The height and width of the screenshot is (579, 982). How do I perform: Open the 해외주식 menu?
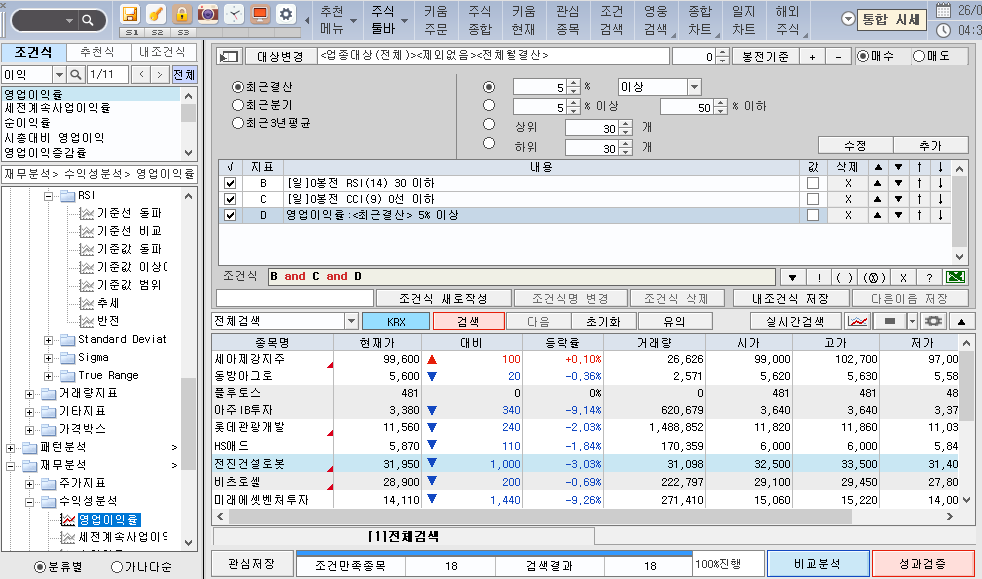point(787,20)
